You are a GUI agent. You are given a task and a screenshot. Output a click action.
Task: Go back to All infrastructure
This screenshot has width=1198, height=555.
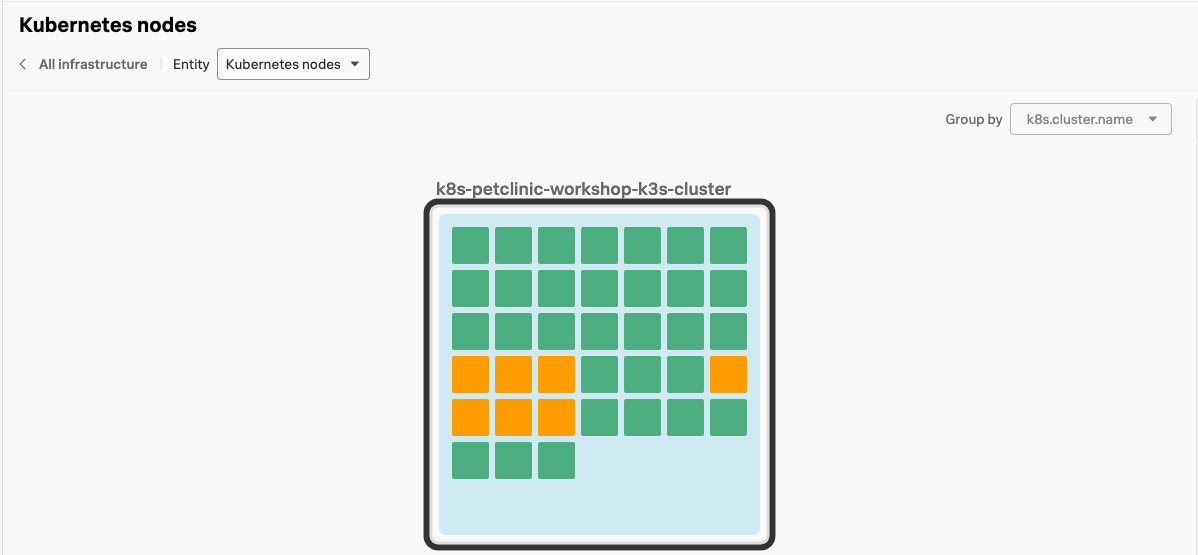(92, 65)
